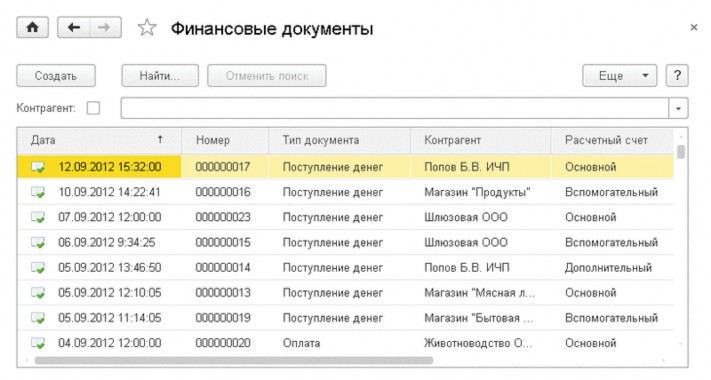Click Вспомогательный in row 000000019
Screen dimensions: 711x380
(x=611, y=318)
